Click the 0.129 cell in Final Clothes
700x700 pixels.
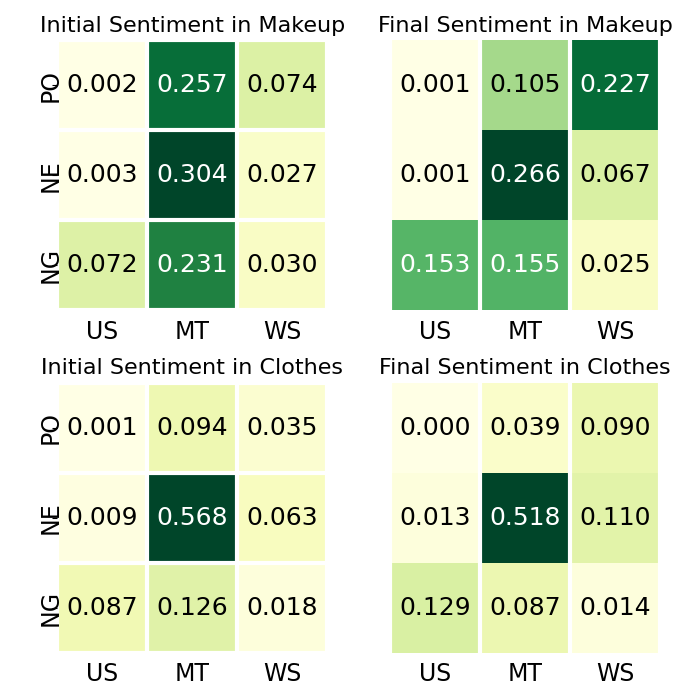[435, 607]
